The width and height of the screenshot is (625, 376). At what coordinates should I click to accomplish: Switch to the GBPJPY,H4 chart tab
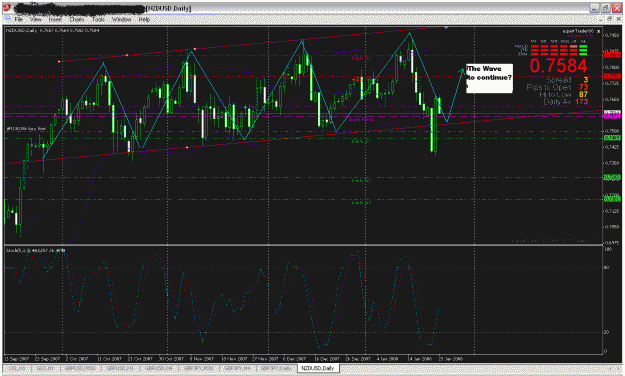238,368
